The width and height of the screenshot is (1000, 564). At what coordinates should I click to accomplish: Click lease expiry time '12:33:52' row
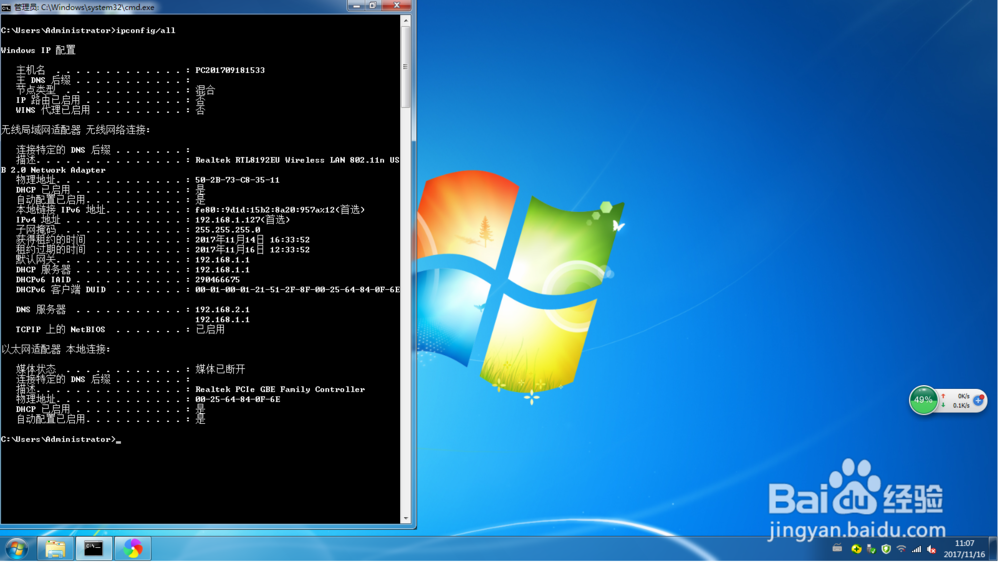tap(253, 250)
